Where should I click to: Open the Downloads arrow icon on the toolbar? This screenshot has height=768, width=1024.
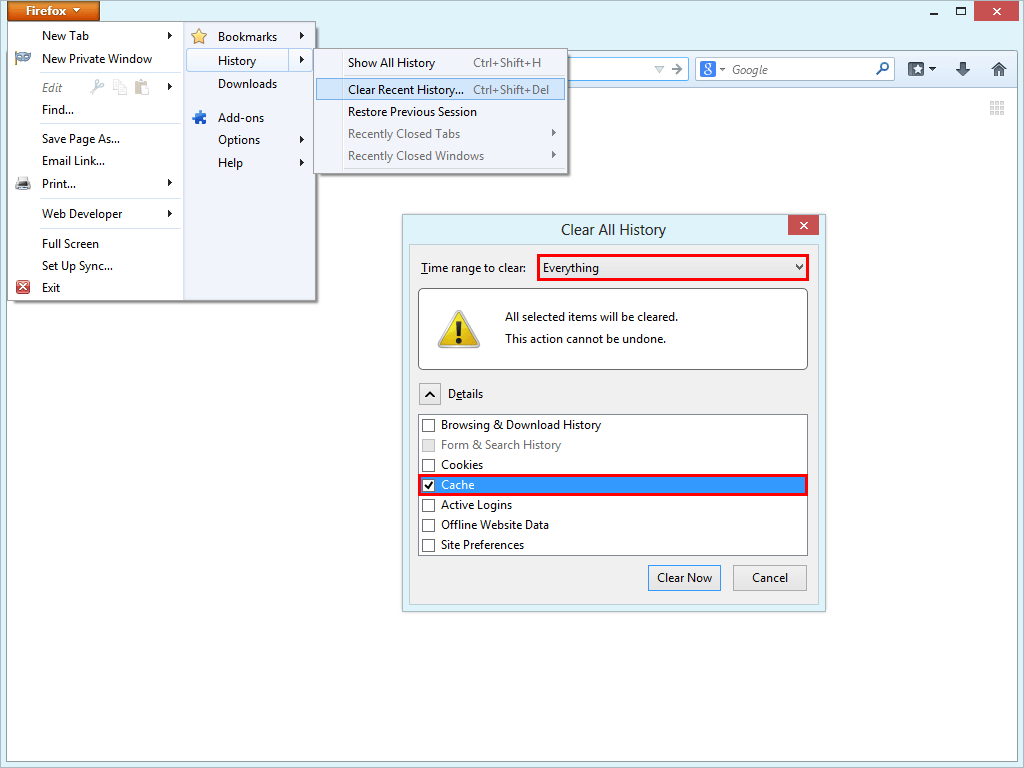pyautogui.click(x=962, y=68)
